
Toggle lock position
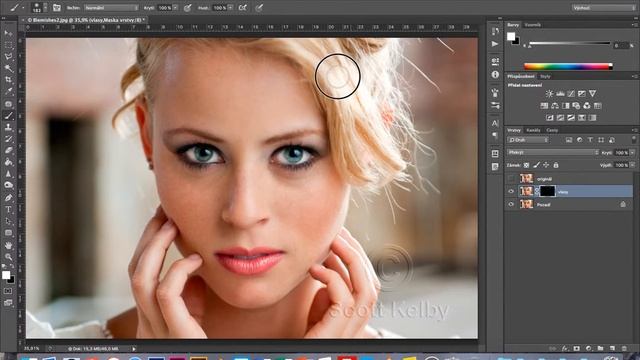tap(546, 165)
